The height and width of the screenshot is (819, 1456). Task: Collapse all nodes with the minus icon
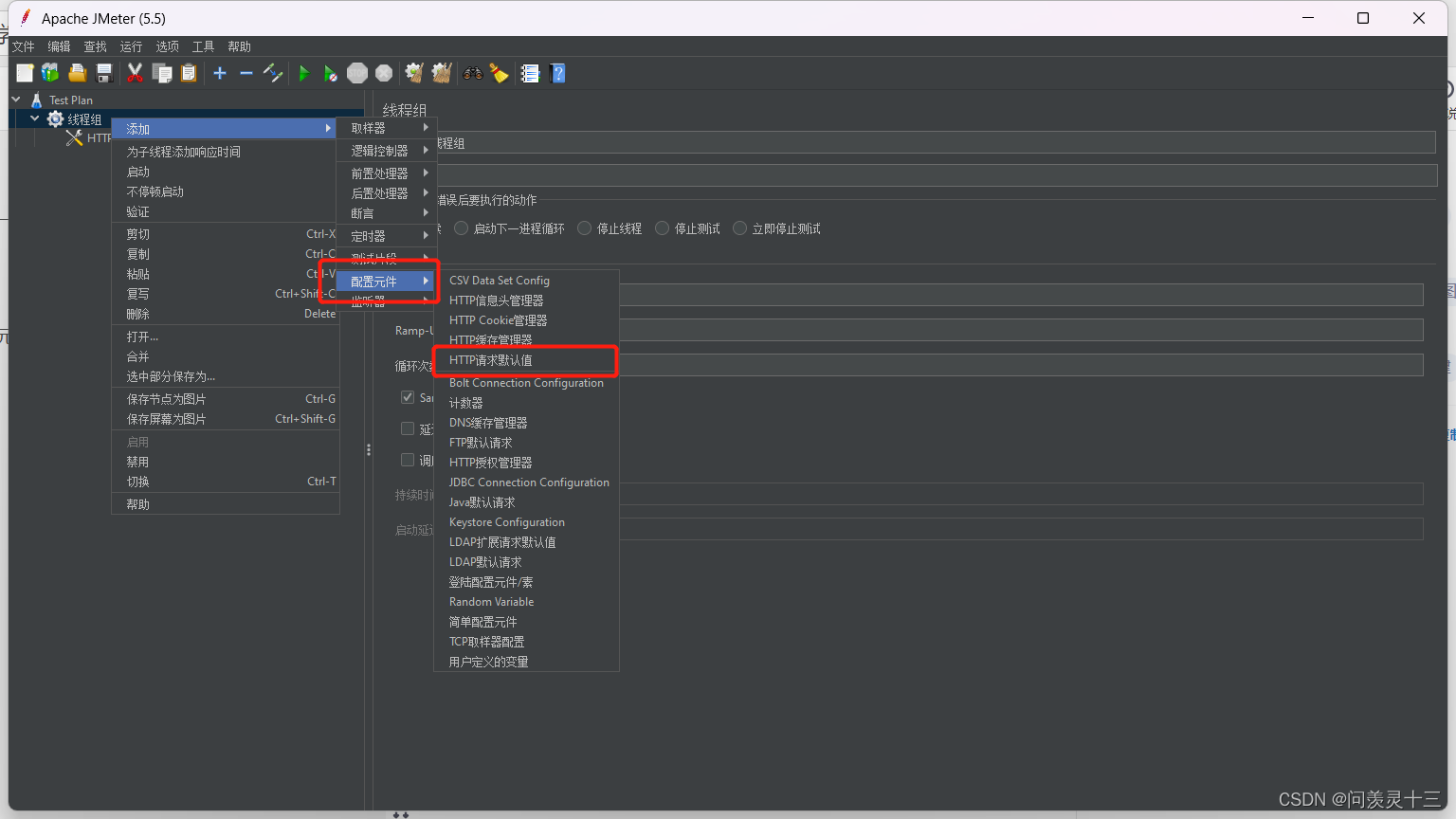click(x=246, y=73)
